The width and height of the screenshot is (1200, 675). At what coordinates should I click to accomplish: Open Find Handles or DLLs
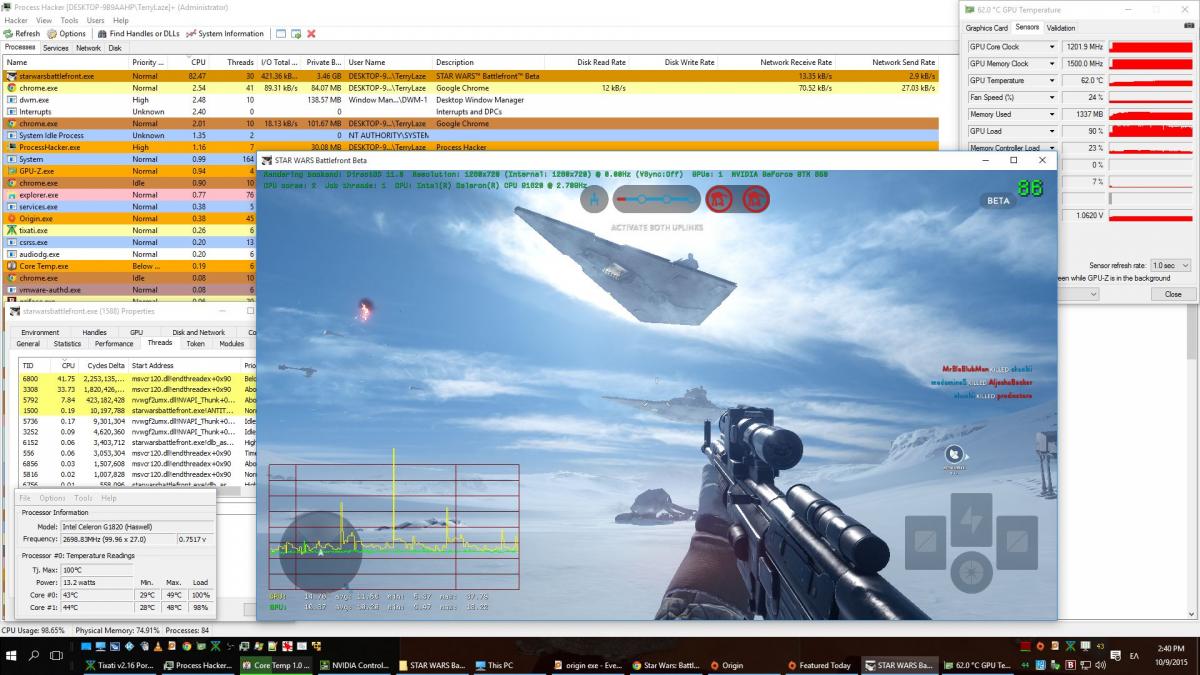(138, 33)
